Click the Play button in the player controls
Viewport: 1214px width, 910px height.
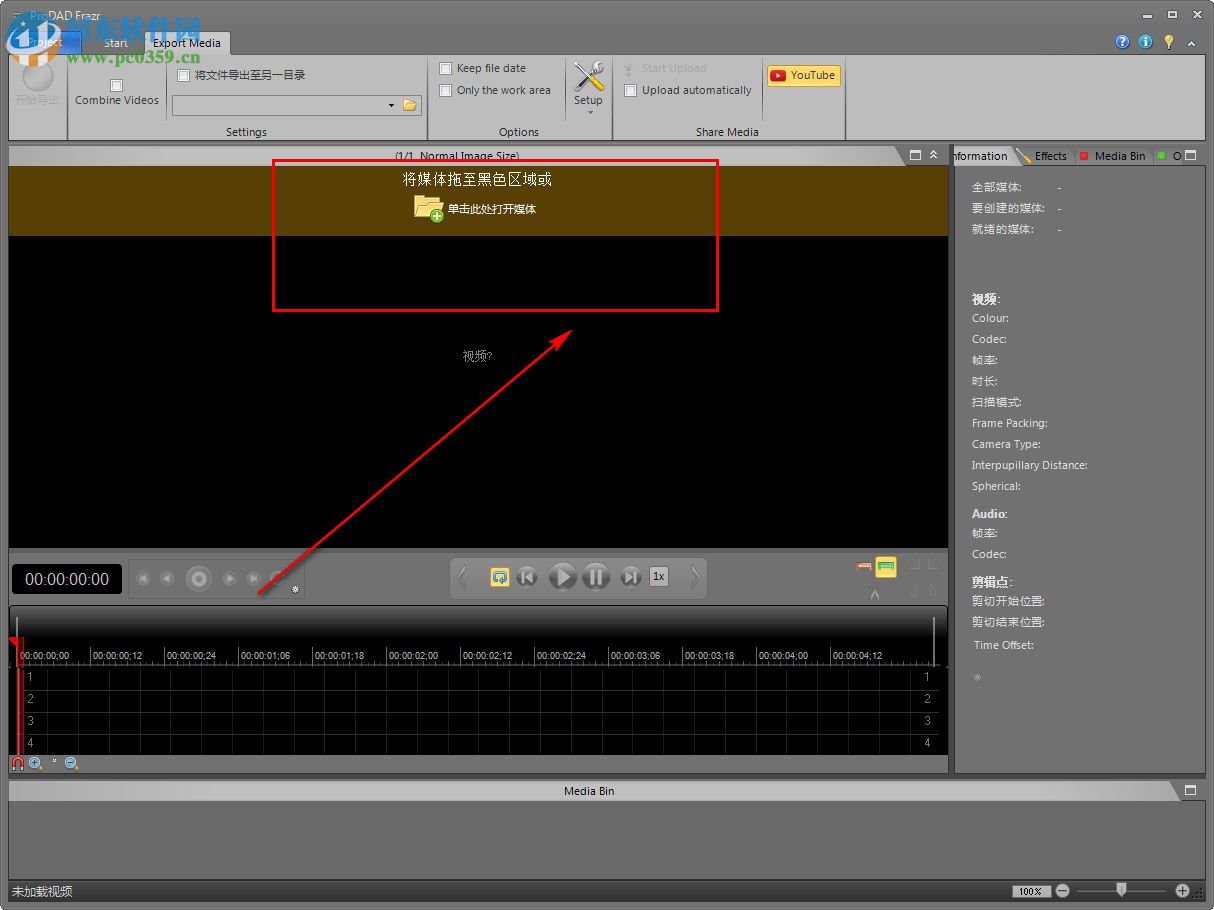coord(563,577)
